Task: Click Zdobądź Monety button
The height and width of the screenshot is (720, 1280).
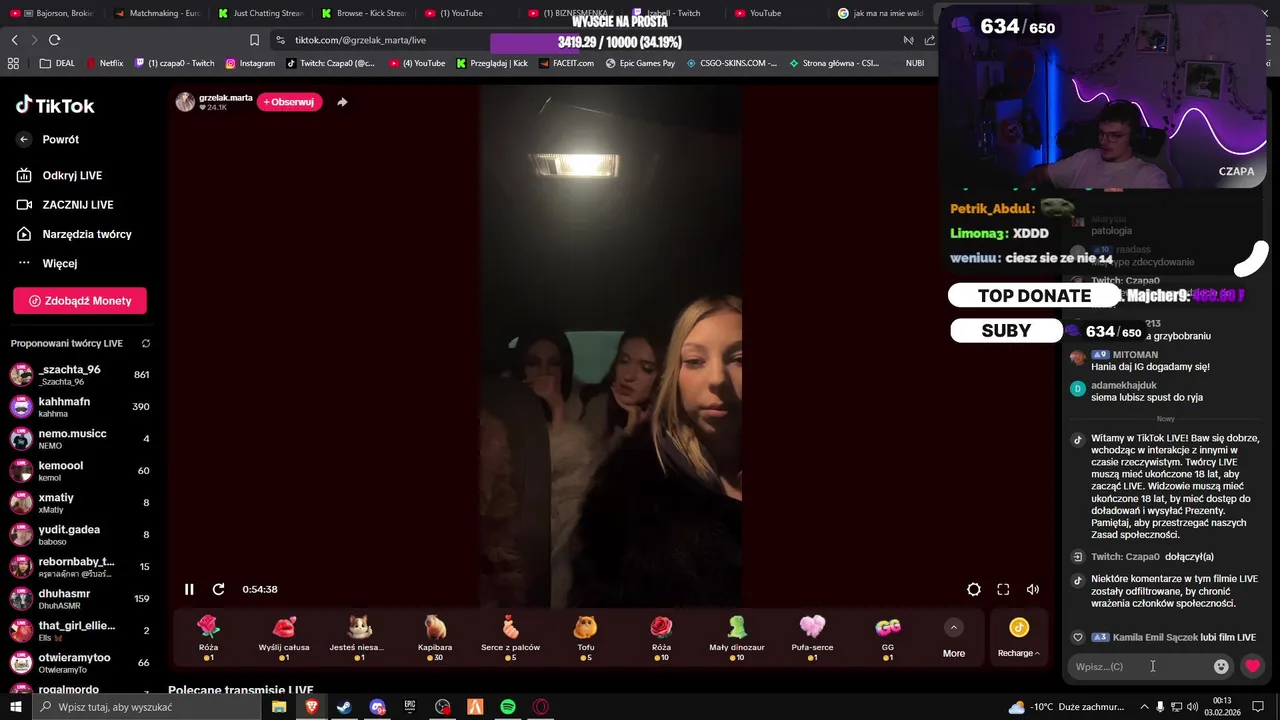Action: (x=80, y=300)
